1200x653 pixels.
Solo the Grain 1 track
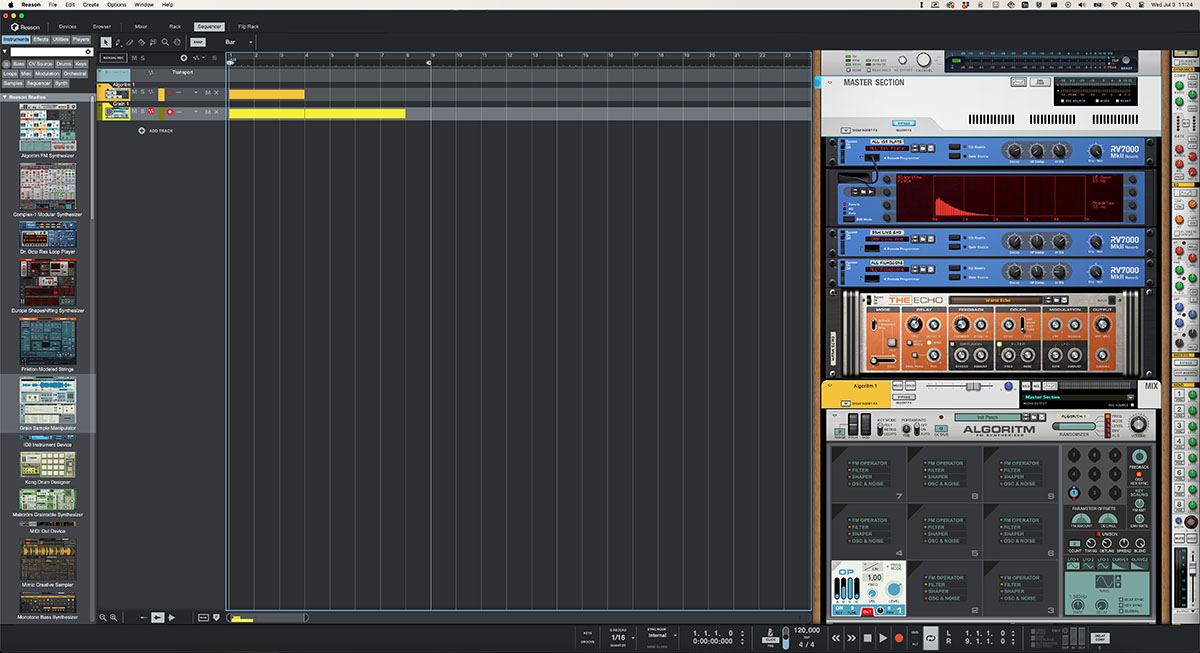[x=143, y=111]
